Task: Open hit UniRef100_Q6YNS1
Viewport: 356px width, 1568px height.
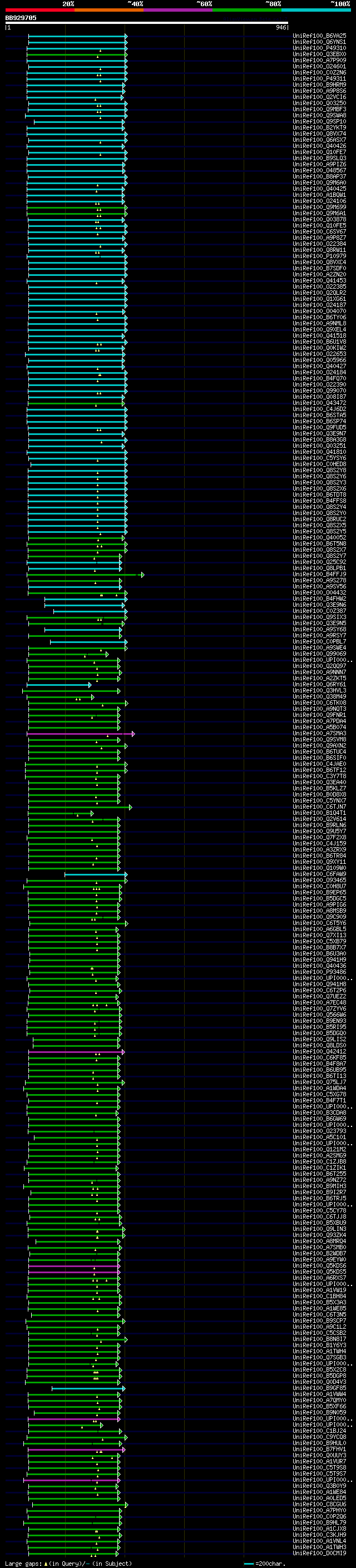Action: click(319, 42)
